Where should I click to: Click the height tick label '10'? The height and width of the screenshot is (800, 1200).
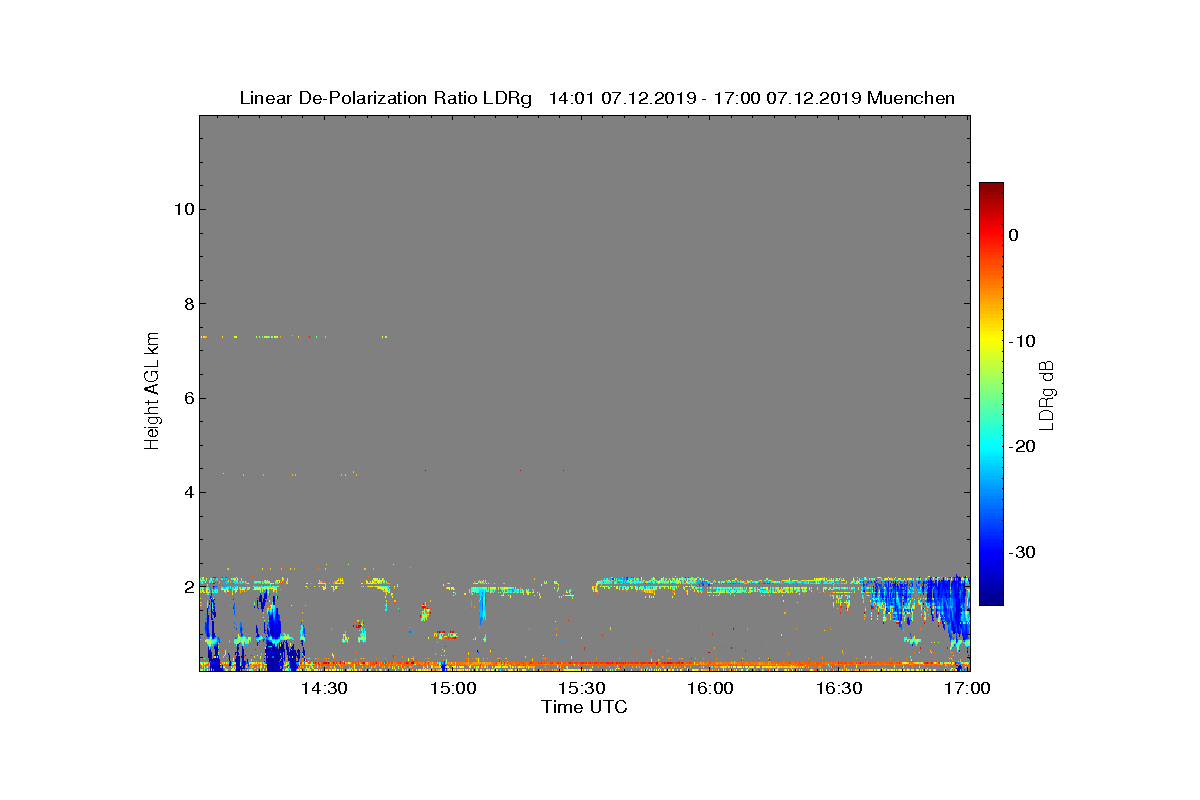(x=183, y=209)
